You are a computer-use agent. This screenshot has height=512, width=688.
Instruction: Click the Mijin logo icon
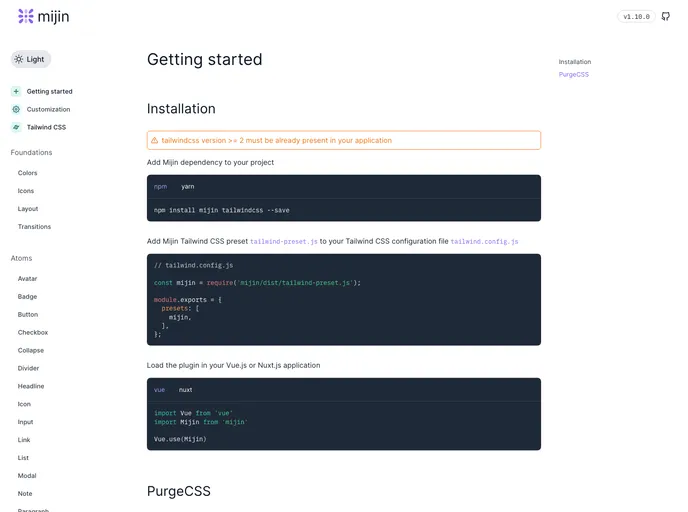[x=25, y=16]
